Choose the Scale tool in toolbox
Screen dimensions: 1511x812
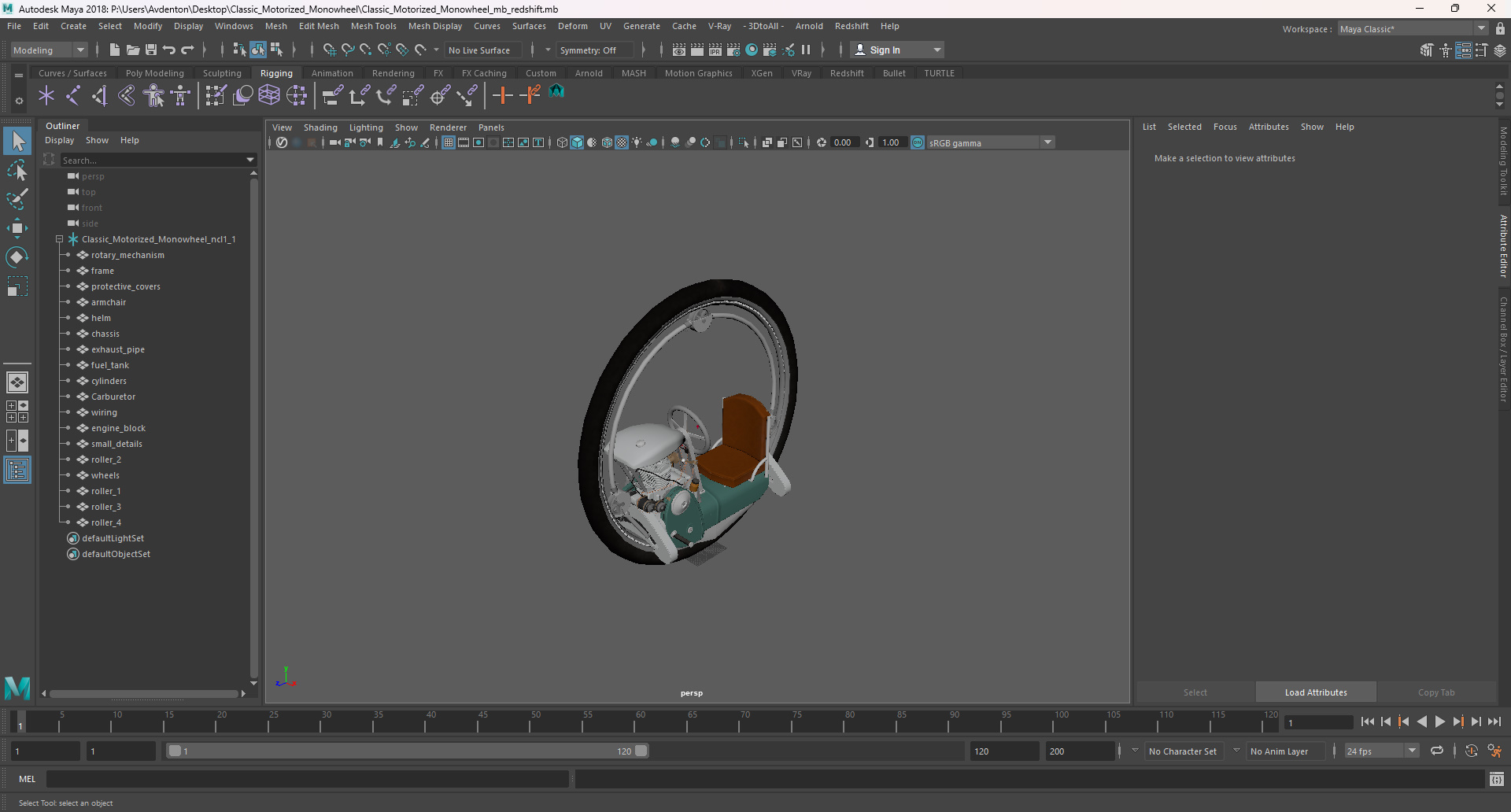click(x=17, y=286)
